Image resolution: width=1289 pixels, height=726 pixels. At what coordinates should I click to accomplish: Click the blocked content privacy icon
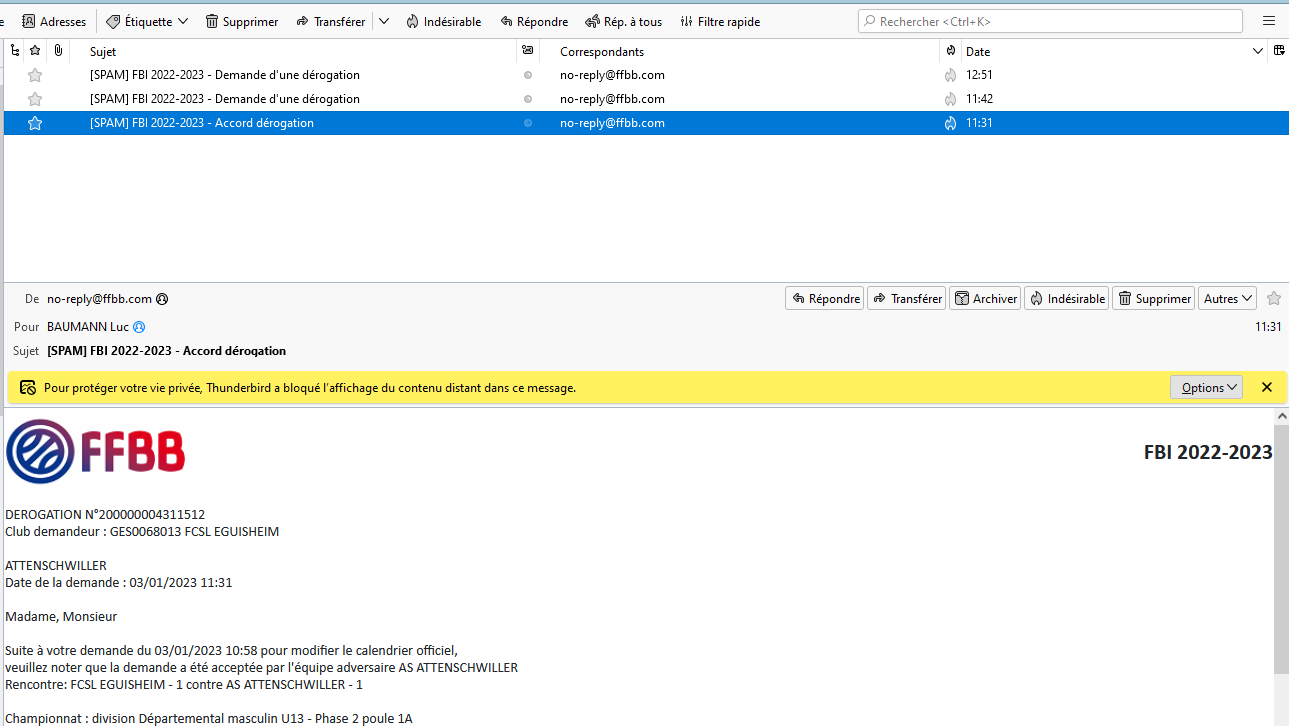click(x=28, y=387)
